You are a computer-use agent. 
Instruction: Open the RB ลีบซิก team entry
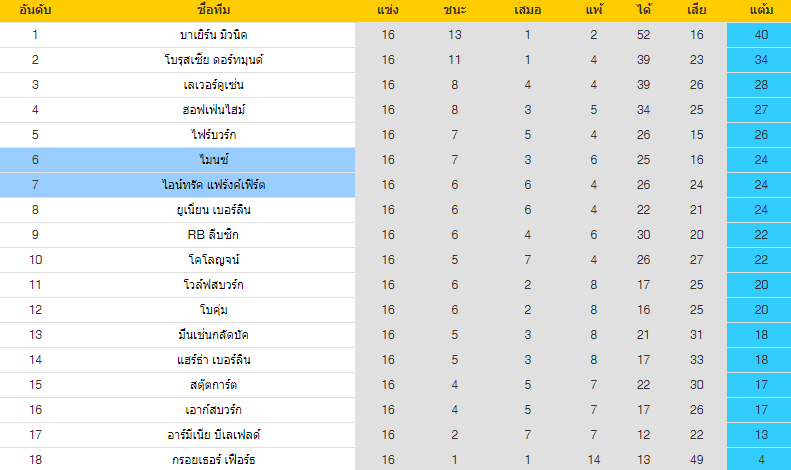point(213,234)
